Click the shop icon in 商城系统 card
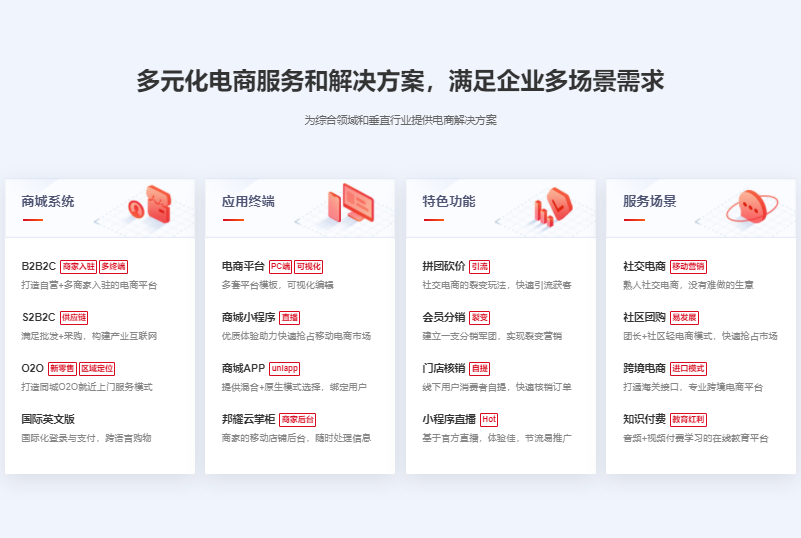Image resolution: width=801 pixels, height=538 pixels. pyautogui.click(x=151, y=204)
